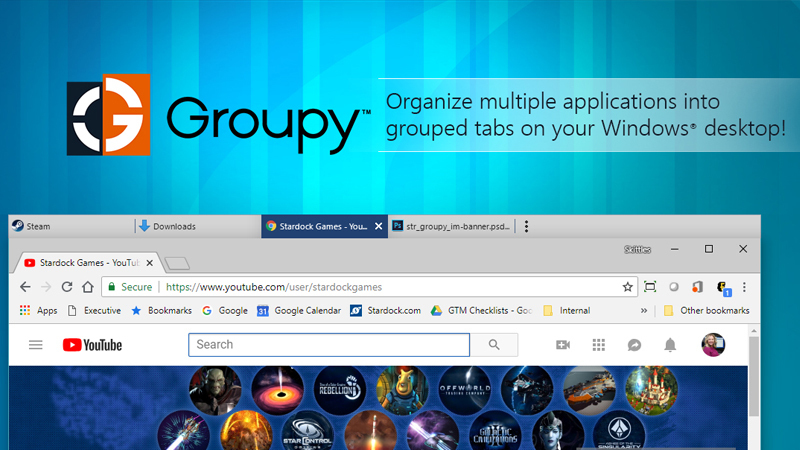Image resolution: width=800 pixels, height=450 pixels.
Task: Open the YouTube notifications bell
Action: tap(670, 345)
